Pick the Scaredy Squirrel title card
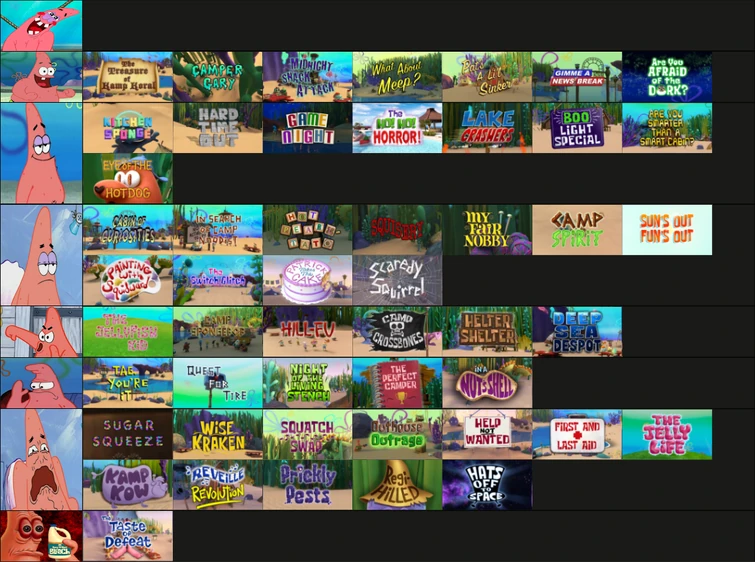 pos(397,281)
